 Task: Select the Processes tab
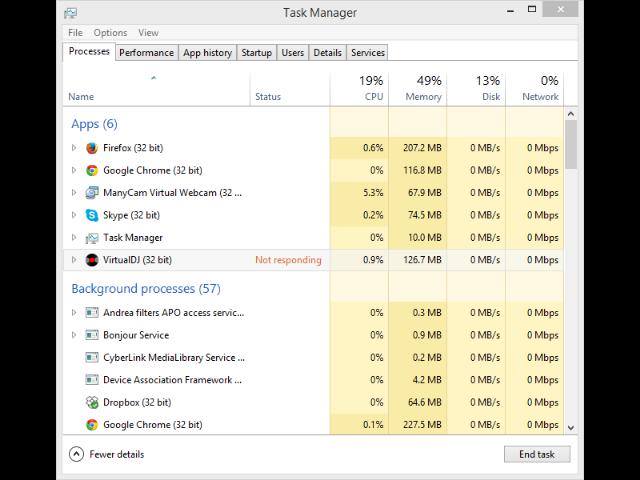(89, 51)
